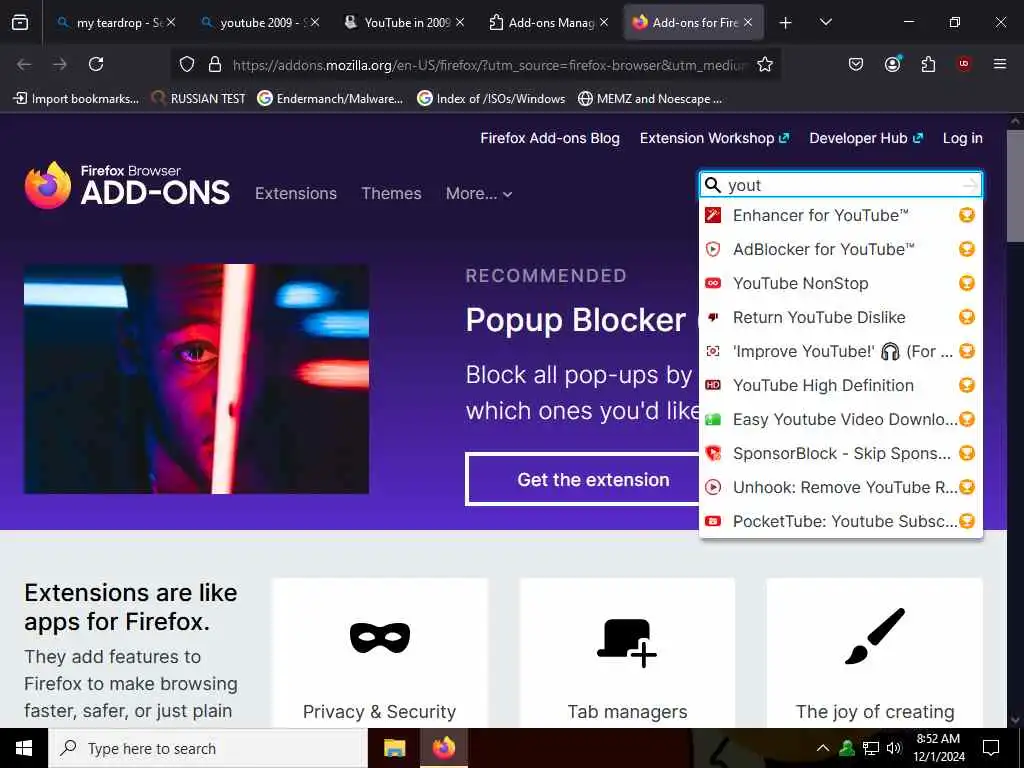Select 'Easy Youtube Video Downlo...' suggestion
Viewport: 1024px width, 768px height.
pos(840,419)
